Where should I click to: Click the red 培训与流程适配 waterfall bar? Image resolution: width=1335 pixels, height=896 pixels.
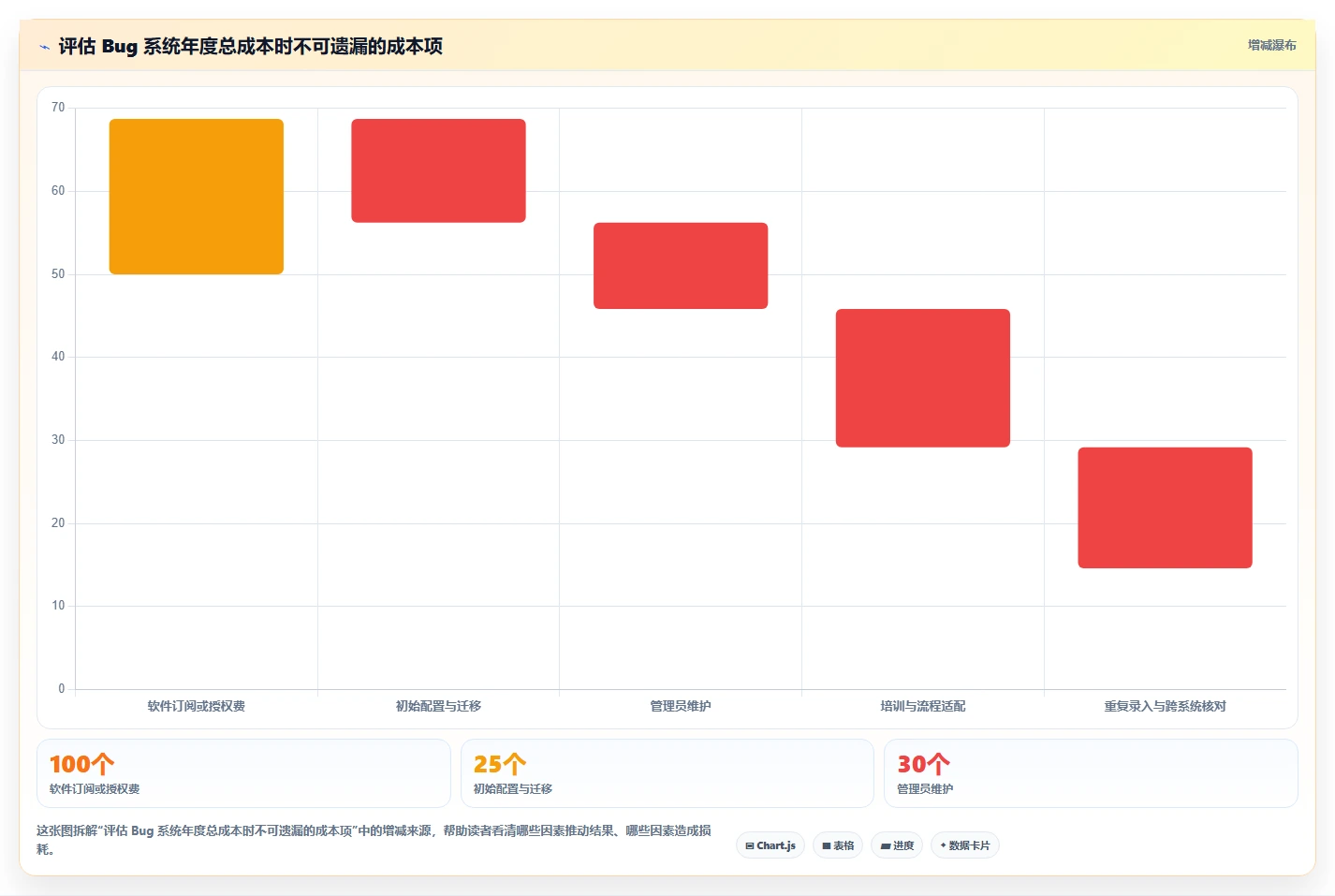(923, 378)
